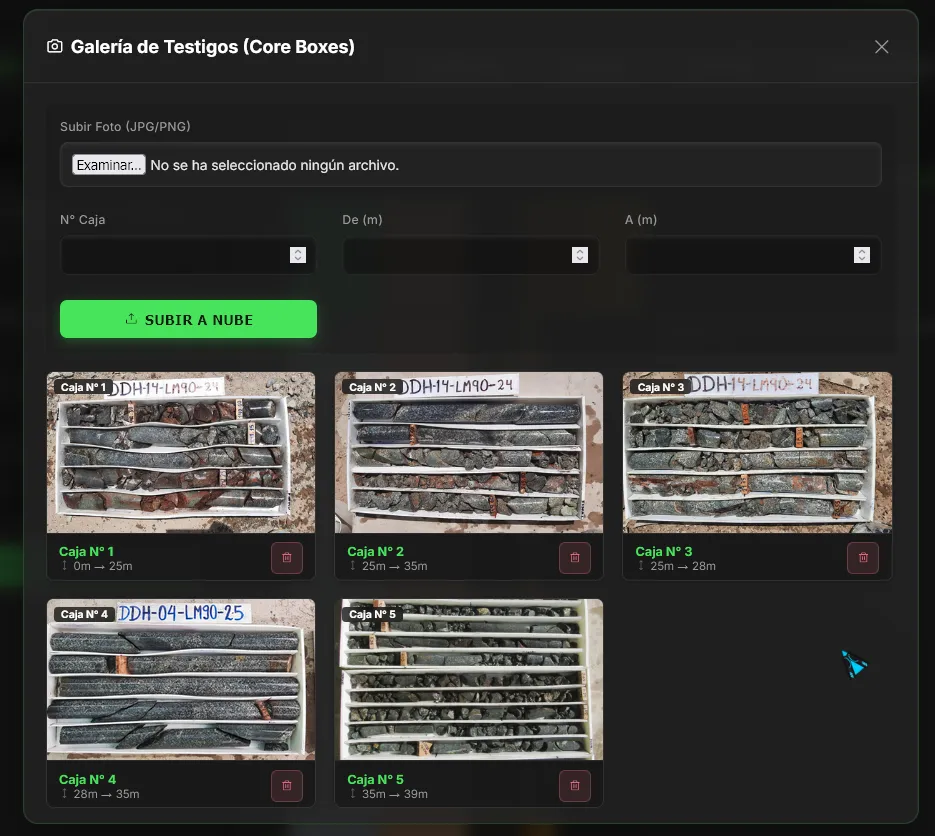Delete Caja N° 5 with trash icon
Viewport: 935px width, 836px height.
[575, 785]
